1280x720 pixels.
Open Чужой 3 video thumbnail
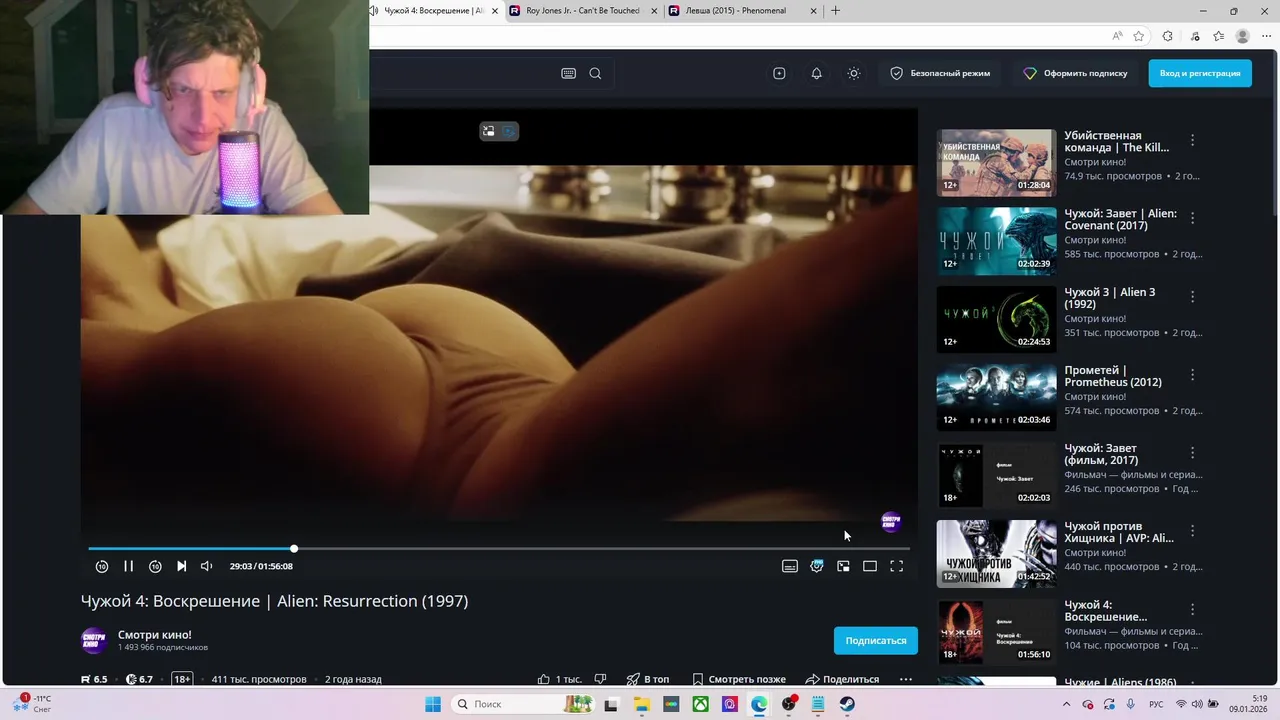[996, 319]
